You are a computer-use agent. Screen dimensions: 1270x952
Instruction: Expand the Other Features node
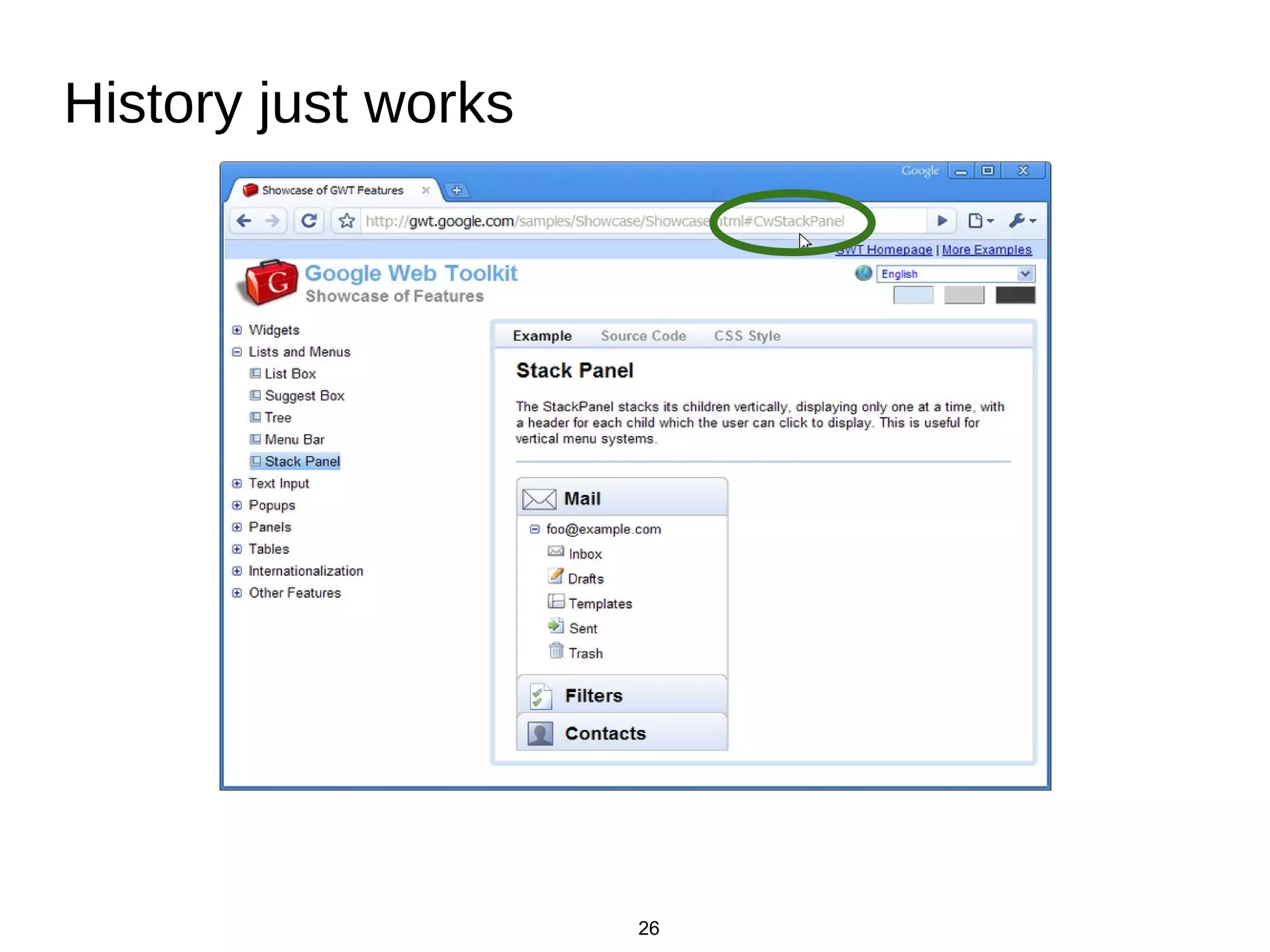pyautogui.click(x=237, y=593)
